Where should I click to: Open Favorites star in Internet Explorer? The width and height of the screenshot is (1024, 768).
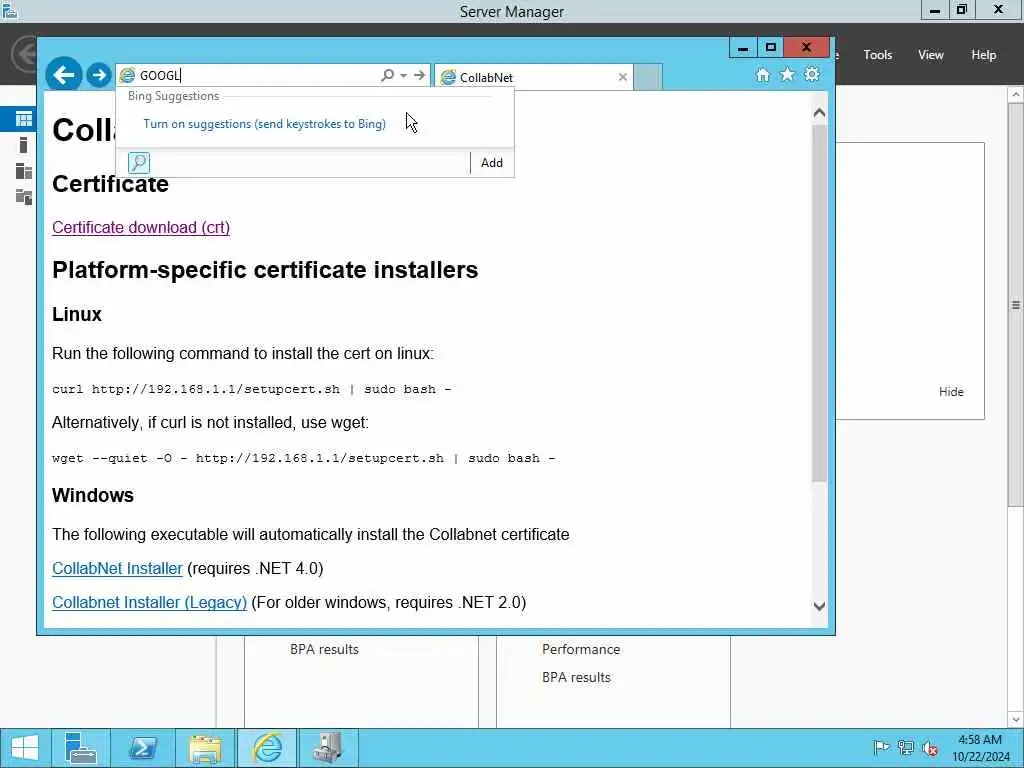pyautogui.click(x=788, y=74)
